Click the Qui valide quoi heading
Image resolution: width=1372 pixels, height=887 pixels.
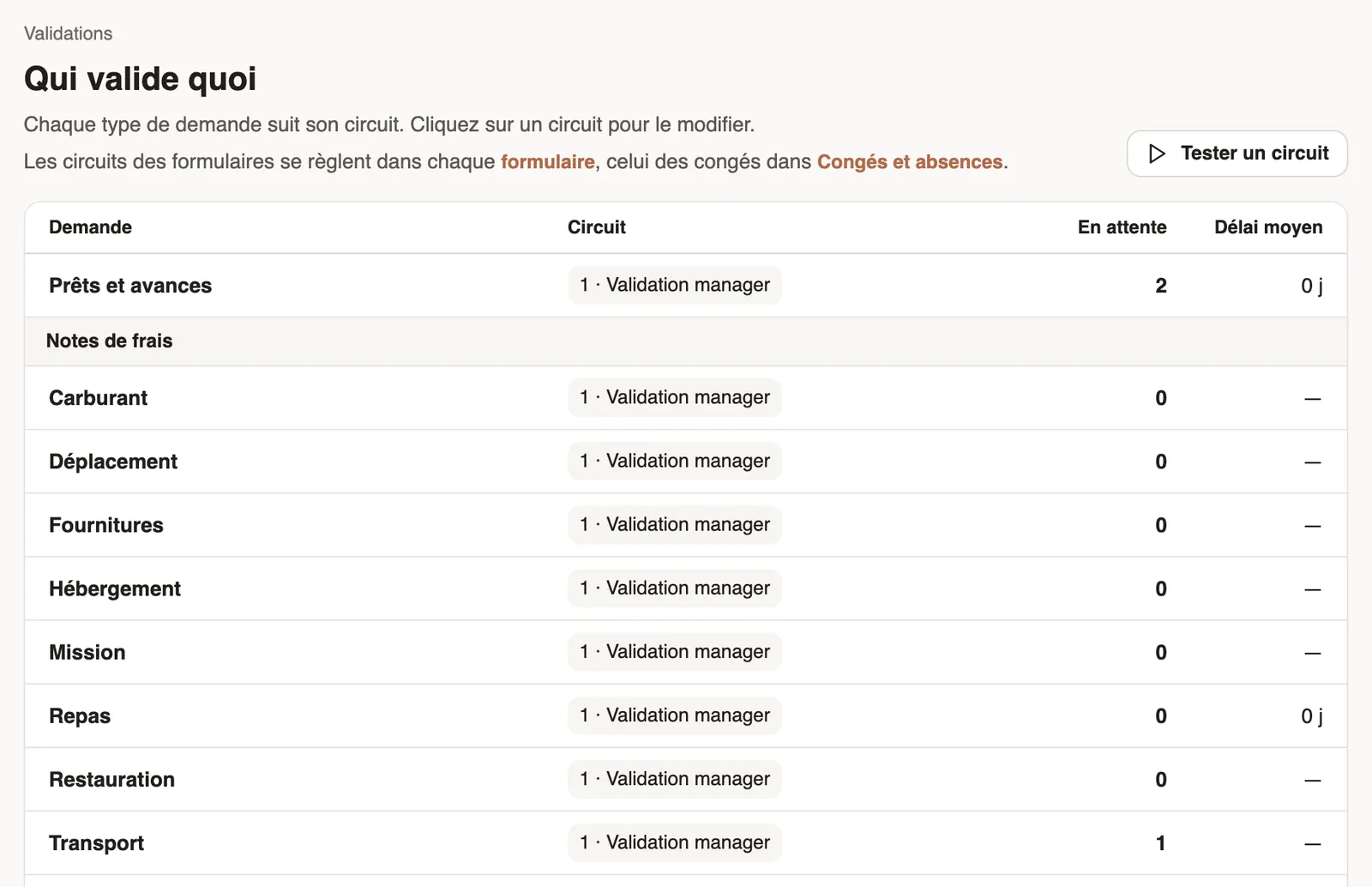click(x=141, y=78)
